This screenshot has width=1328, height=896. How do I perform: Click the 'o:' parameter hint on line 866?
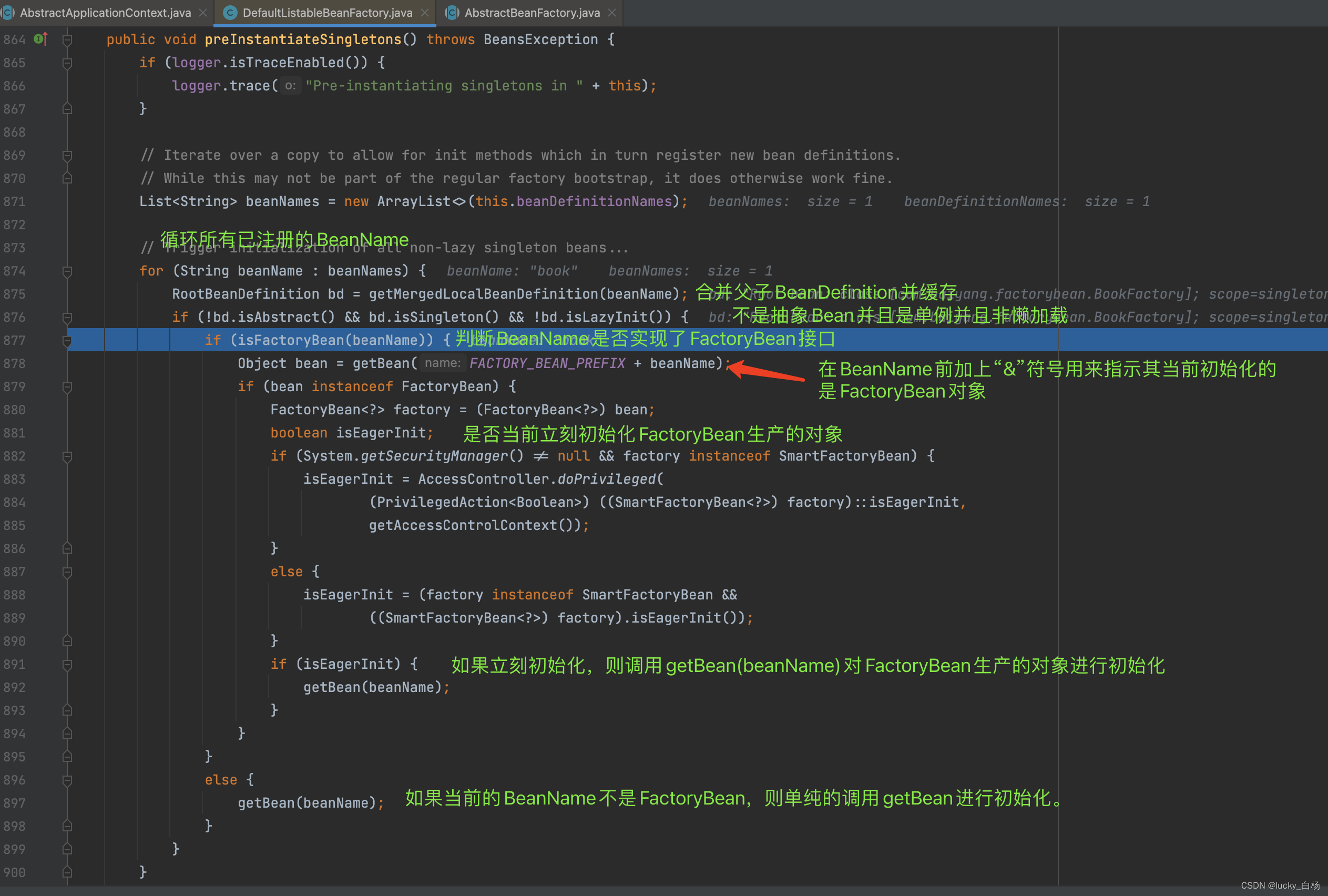290,86
